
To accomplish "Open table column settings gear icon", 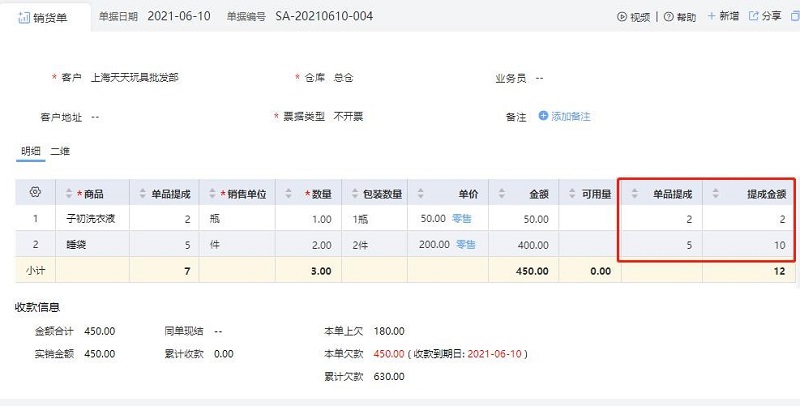I will [35, 192].
